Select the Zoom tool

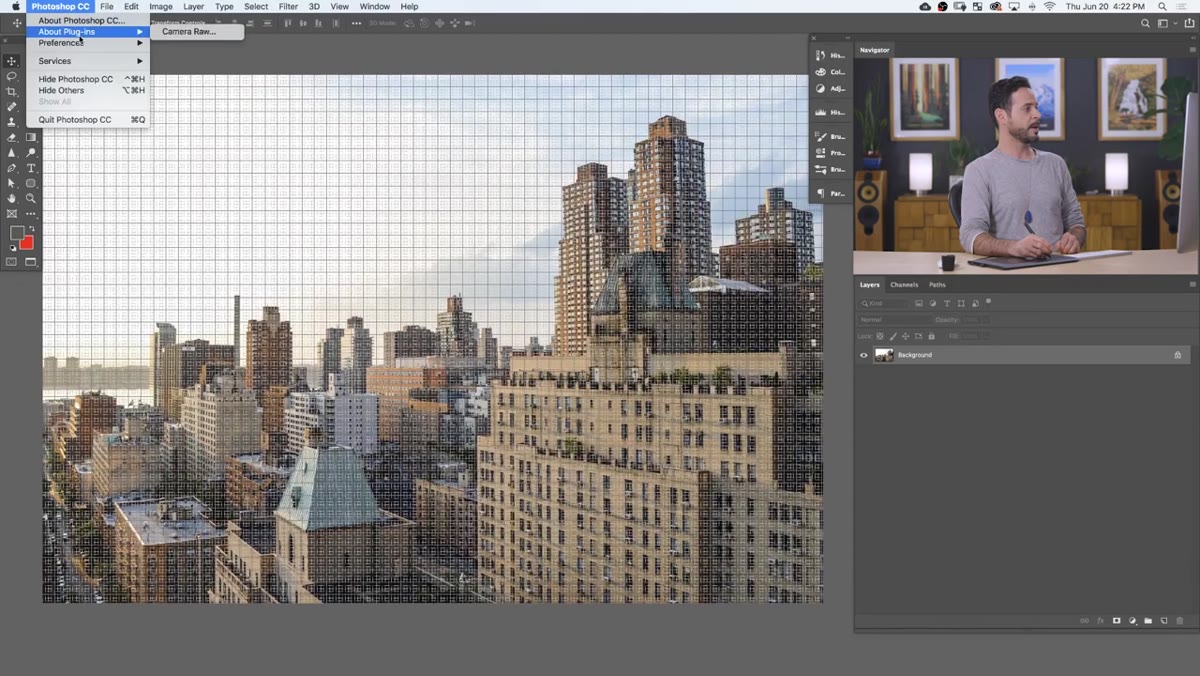[x=31, y=198]
